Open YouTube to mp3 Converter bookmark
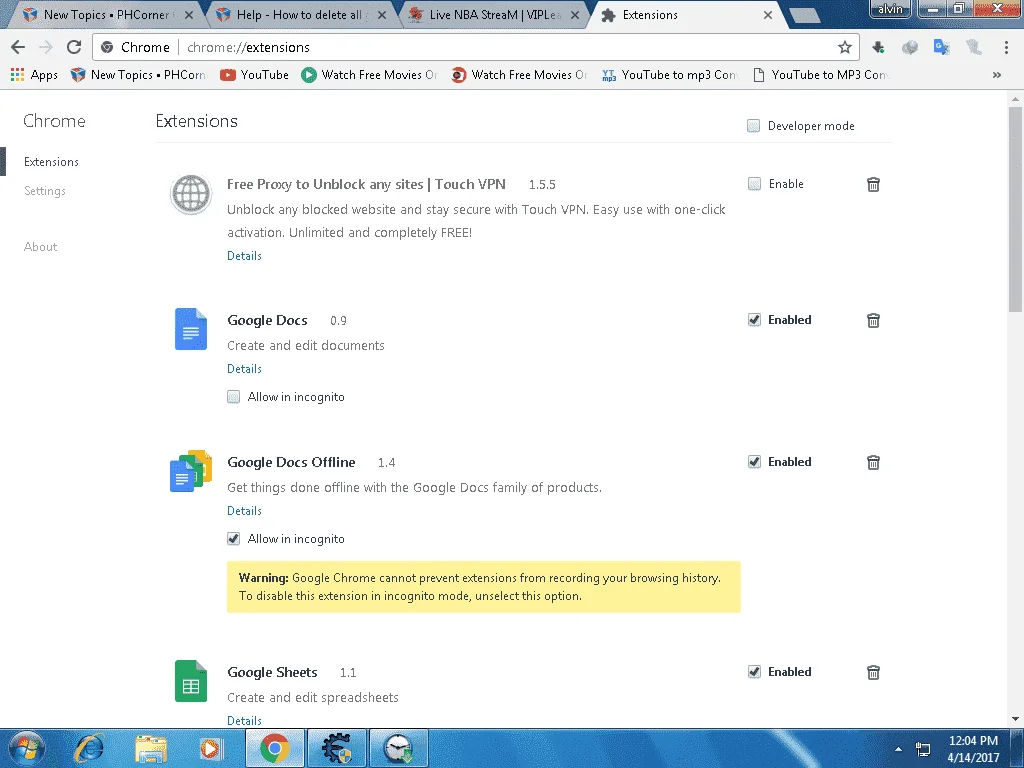This screenshot has width=1024, height=768. pyautogui.click(x=669, y=74)
